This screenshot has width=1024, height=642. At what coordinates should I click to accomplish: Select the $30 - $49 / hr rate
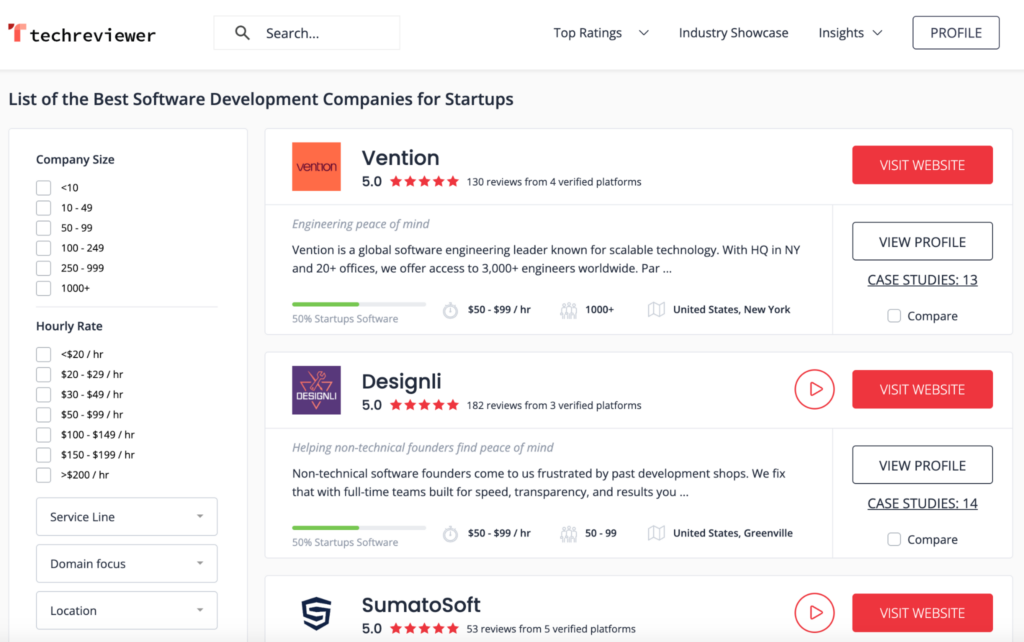44,394
